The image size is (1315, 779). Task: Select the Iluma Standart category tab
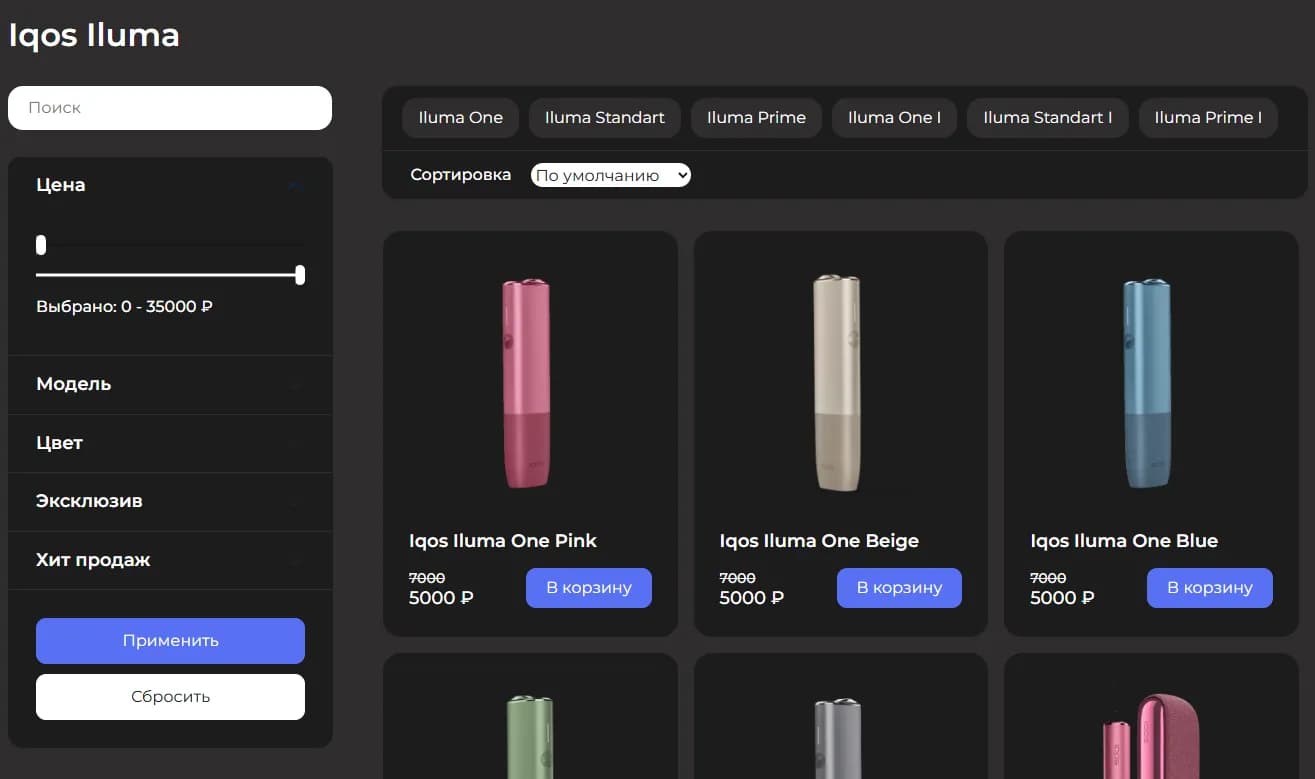pos(604,117)
